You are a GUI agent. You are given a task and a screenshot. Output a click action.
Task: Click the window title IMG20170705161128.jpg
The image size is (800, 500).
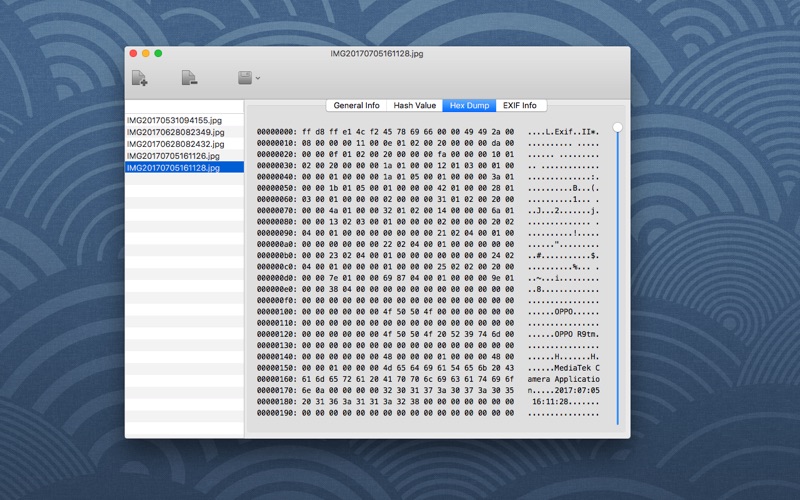pos(377,53)
